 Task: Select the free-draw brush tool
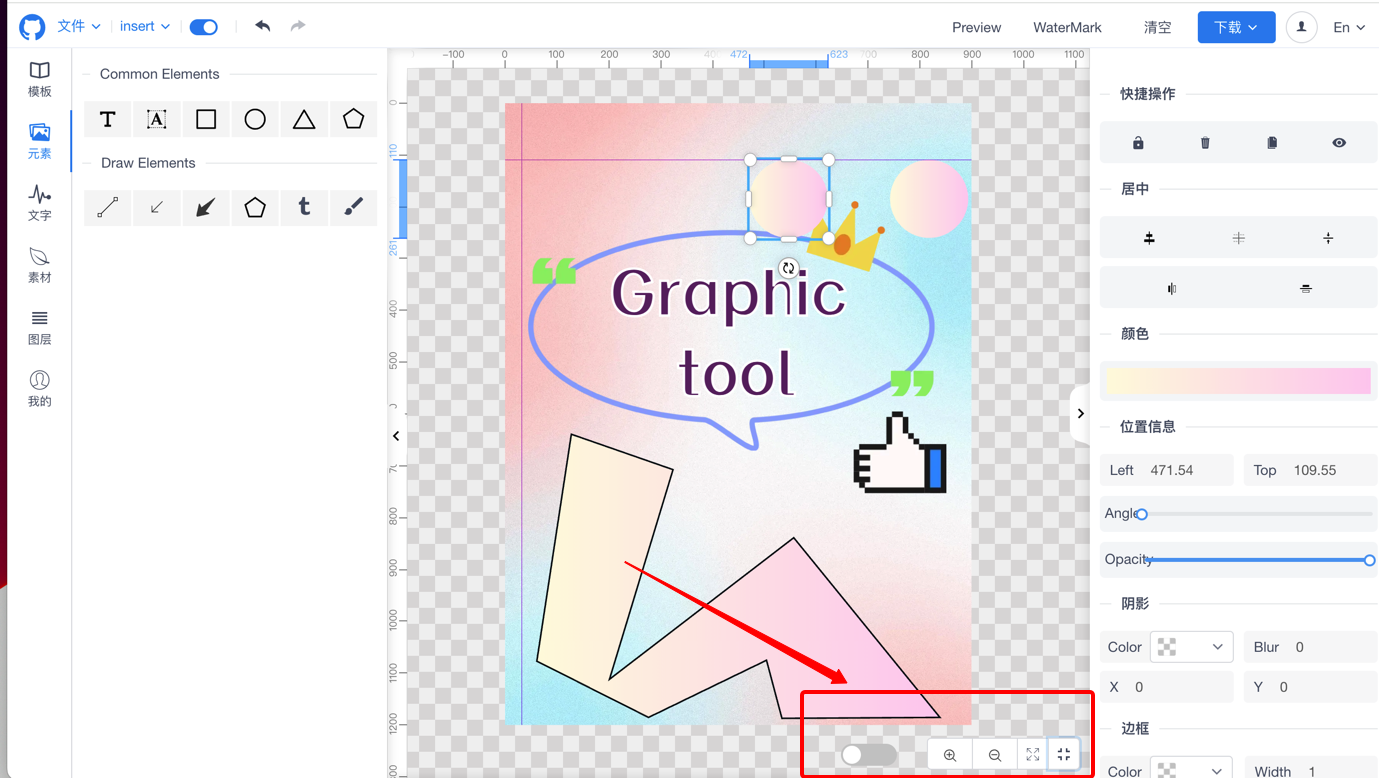[x=353, y=207]
